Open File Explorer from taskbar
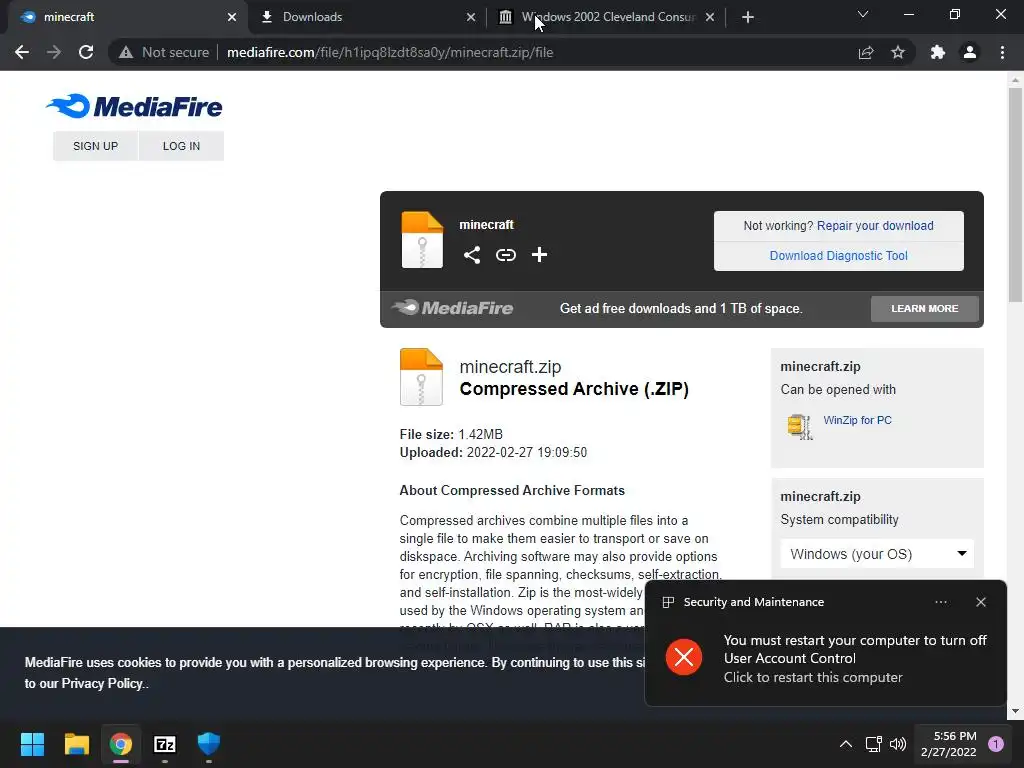Screen dimensions: 1024x768 click(x=76, y=744)
